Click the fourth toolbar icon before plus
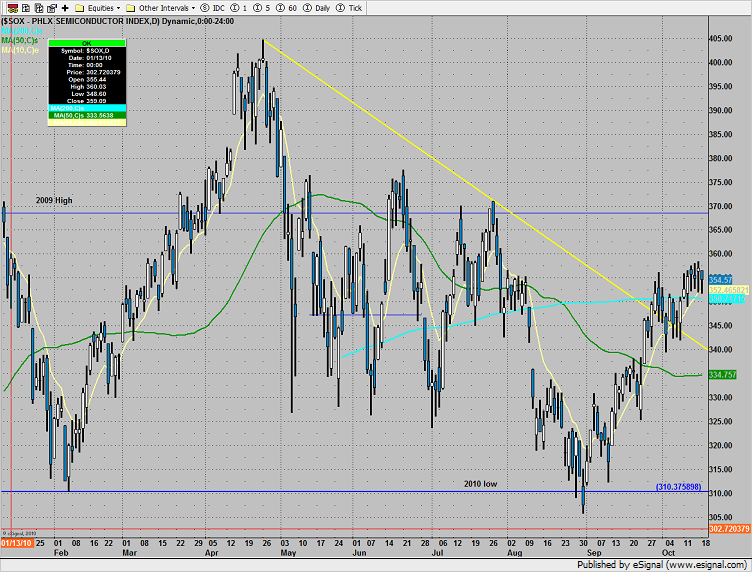Image resolution: width=752 pixels, height=572 pixels. (x=50, y=6)
